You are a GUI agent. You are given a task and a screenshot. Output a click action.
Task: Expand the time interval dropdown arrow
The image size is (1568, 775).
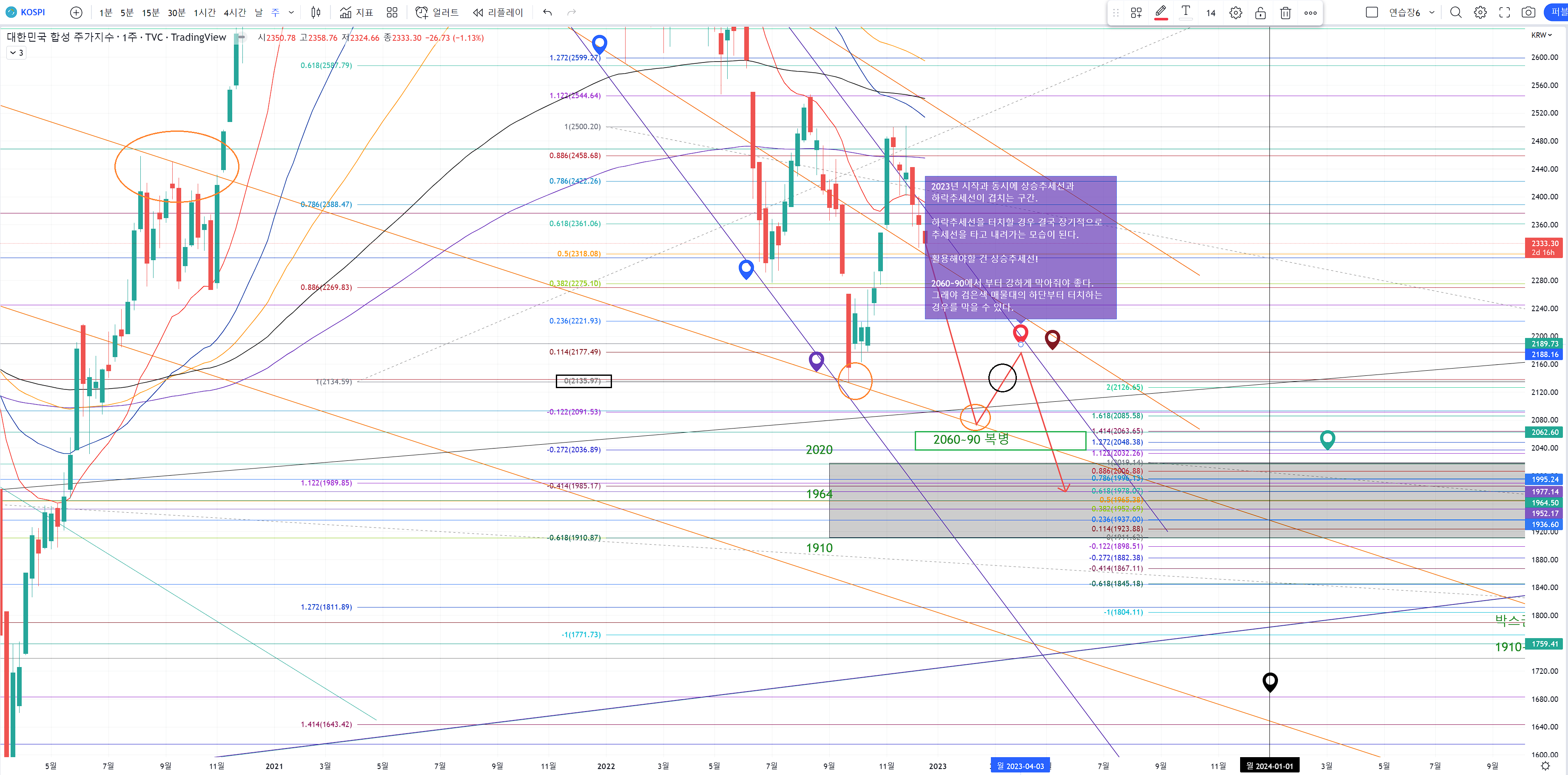point(291,12)
